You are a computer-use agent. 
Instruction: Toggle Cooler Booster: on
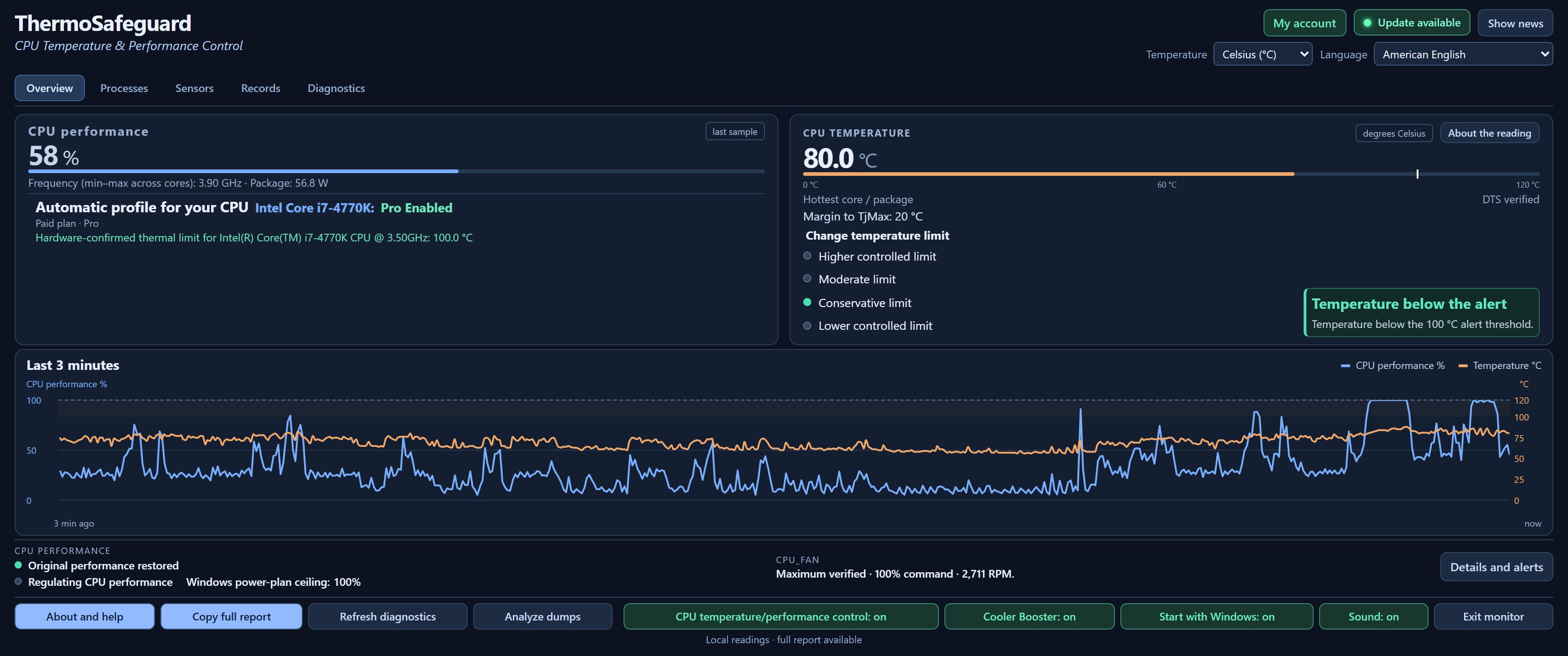1029,616
